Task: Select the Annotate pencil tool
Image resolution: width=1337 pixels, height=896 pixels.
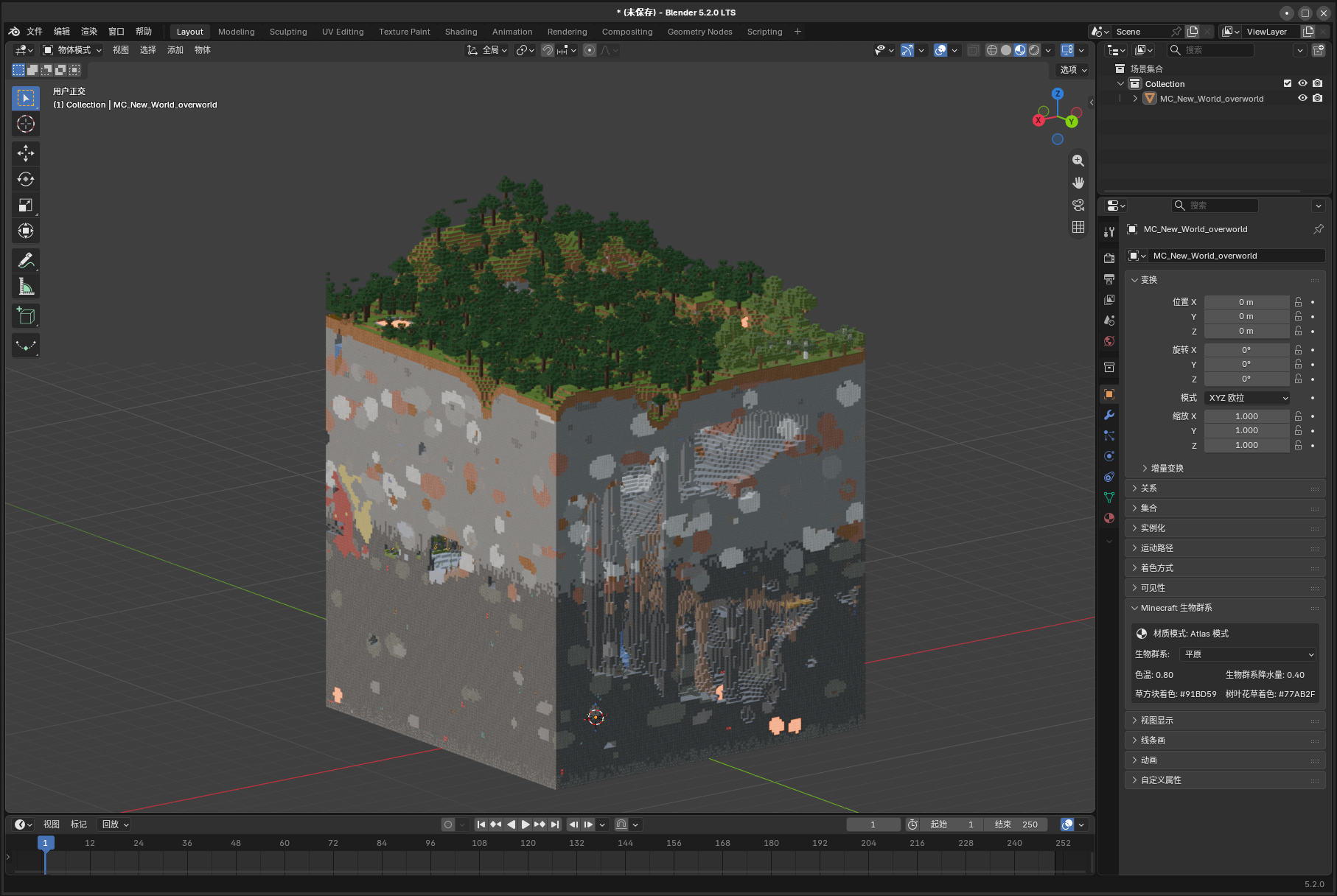Action: pyautogui.click(x=26, y=260)
